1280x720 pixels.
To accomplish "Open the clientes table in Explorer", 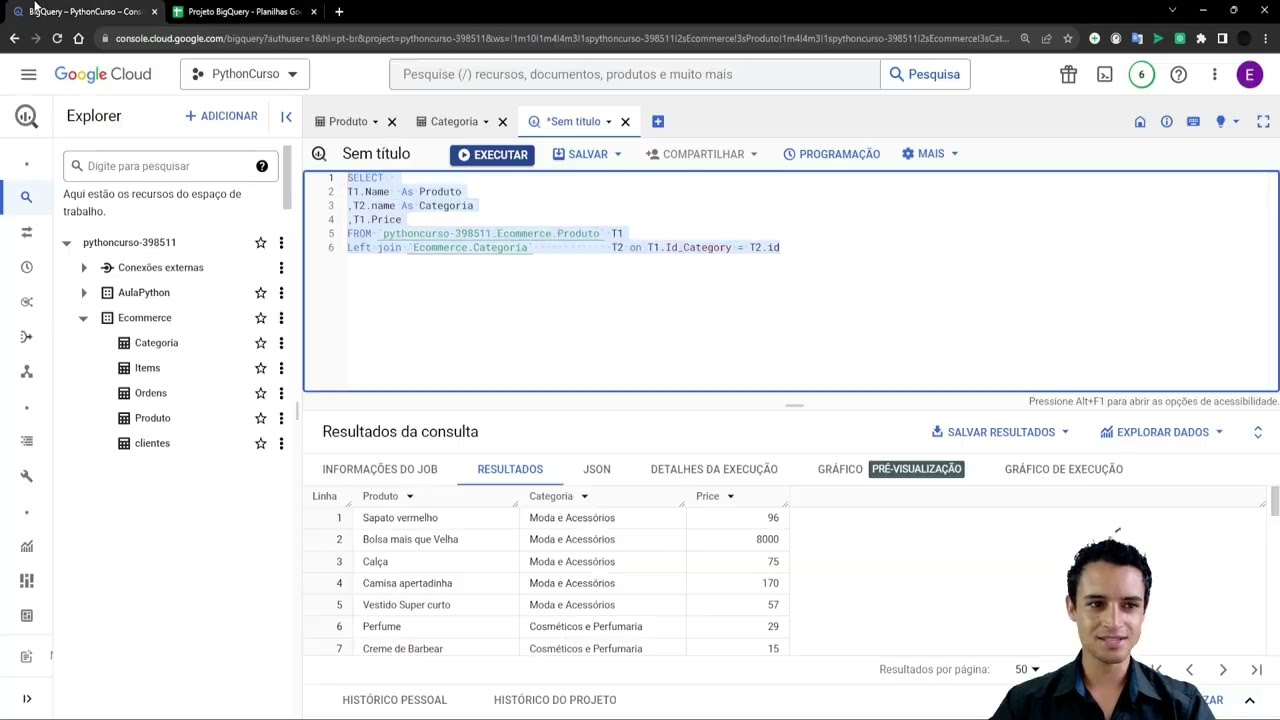I will coord(152,443).
